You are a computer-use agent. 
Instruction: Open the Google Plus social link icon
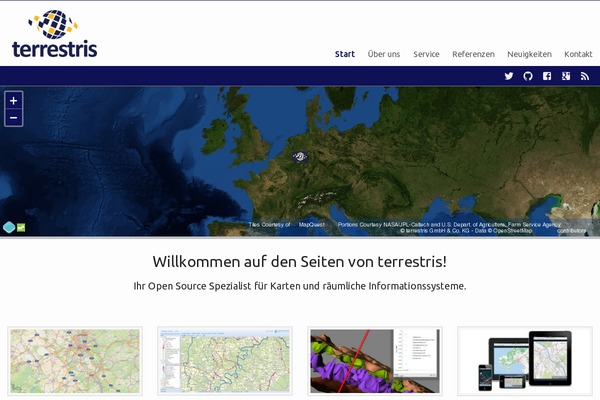click(x=566, y=76)
